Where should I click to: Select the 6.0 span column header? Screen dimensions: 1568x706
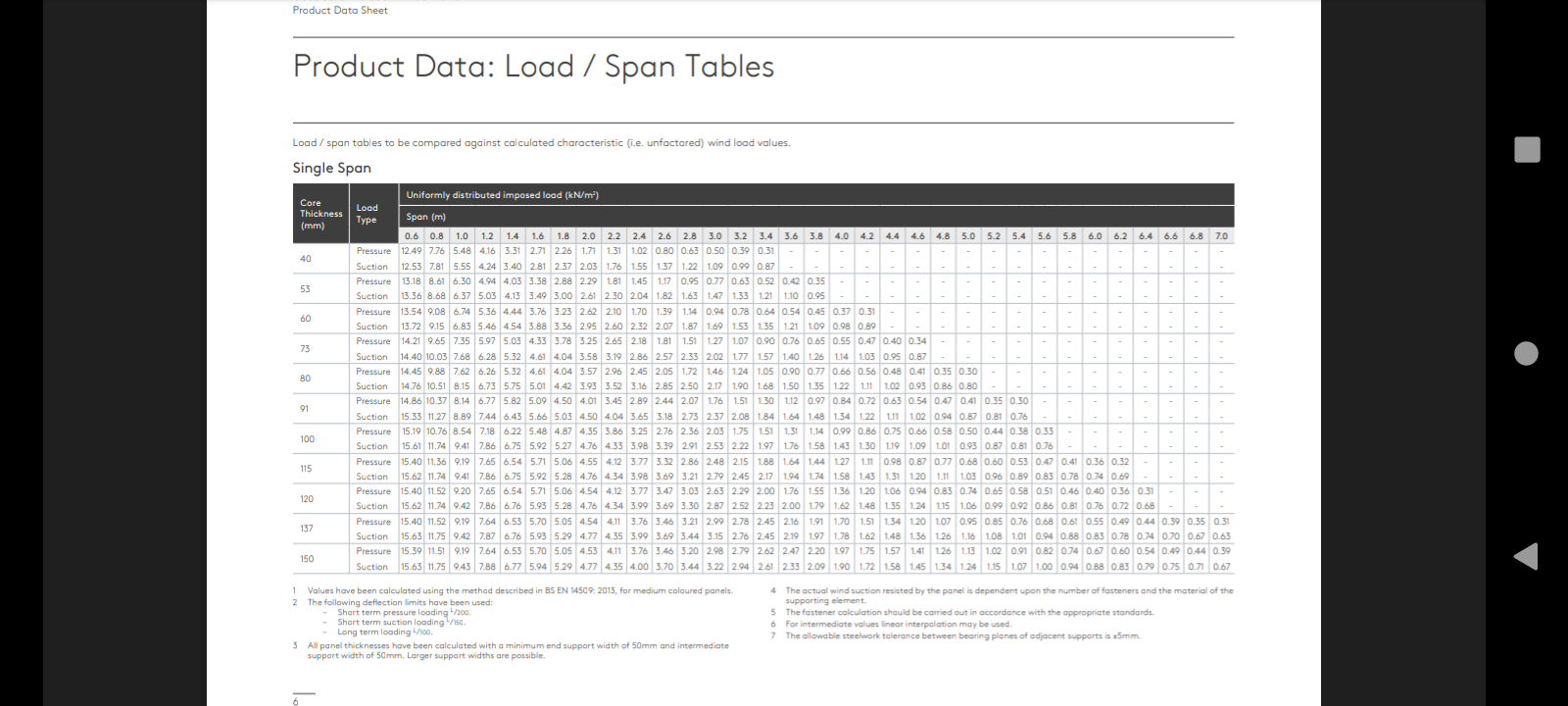[x=1095, y=236]
